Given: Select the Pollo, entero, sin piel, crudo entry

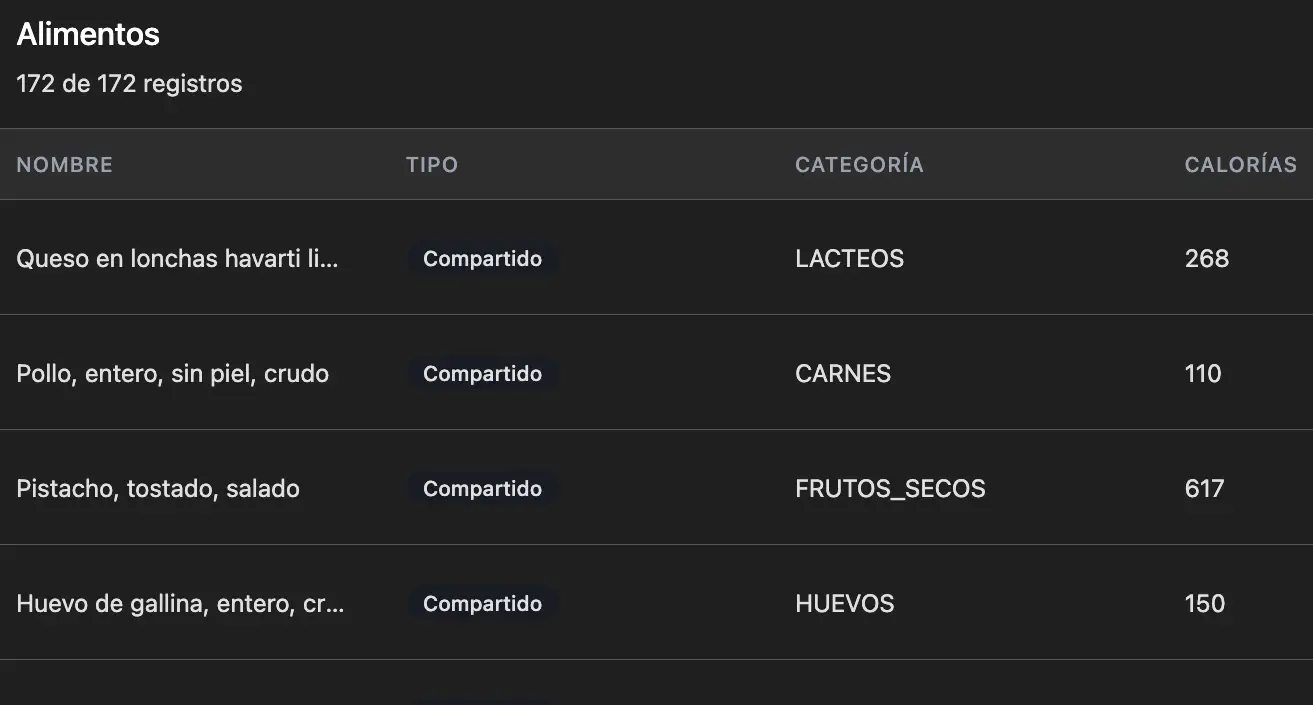Looking at the screenshot, I should pos(173,374).
